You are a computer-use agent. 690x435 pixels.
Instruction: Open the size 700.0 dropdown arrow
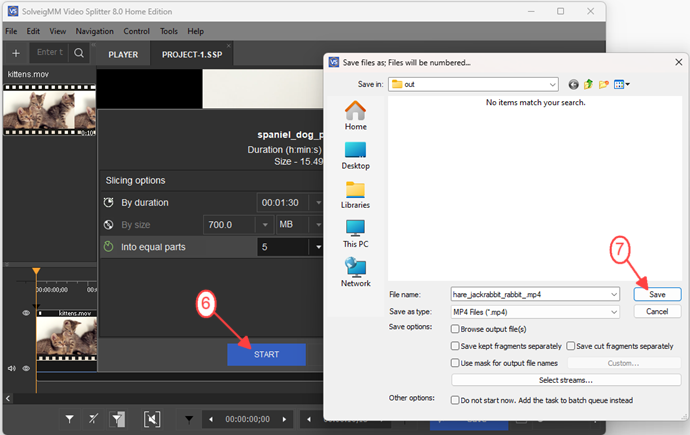[265, 225]
